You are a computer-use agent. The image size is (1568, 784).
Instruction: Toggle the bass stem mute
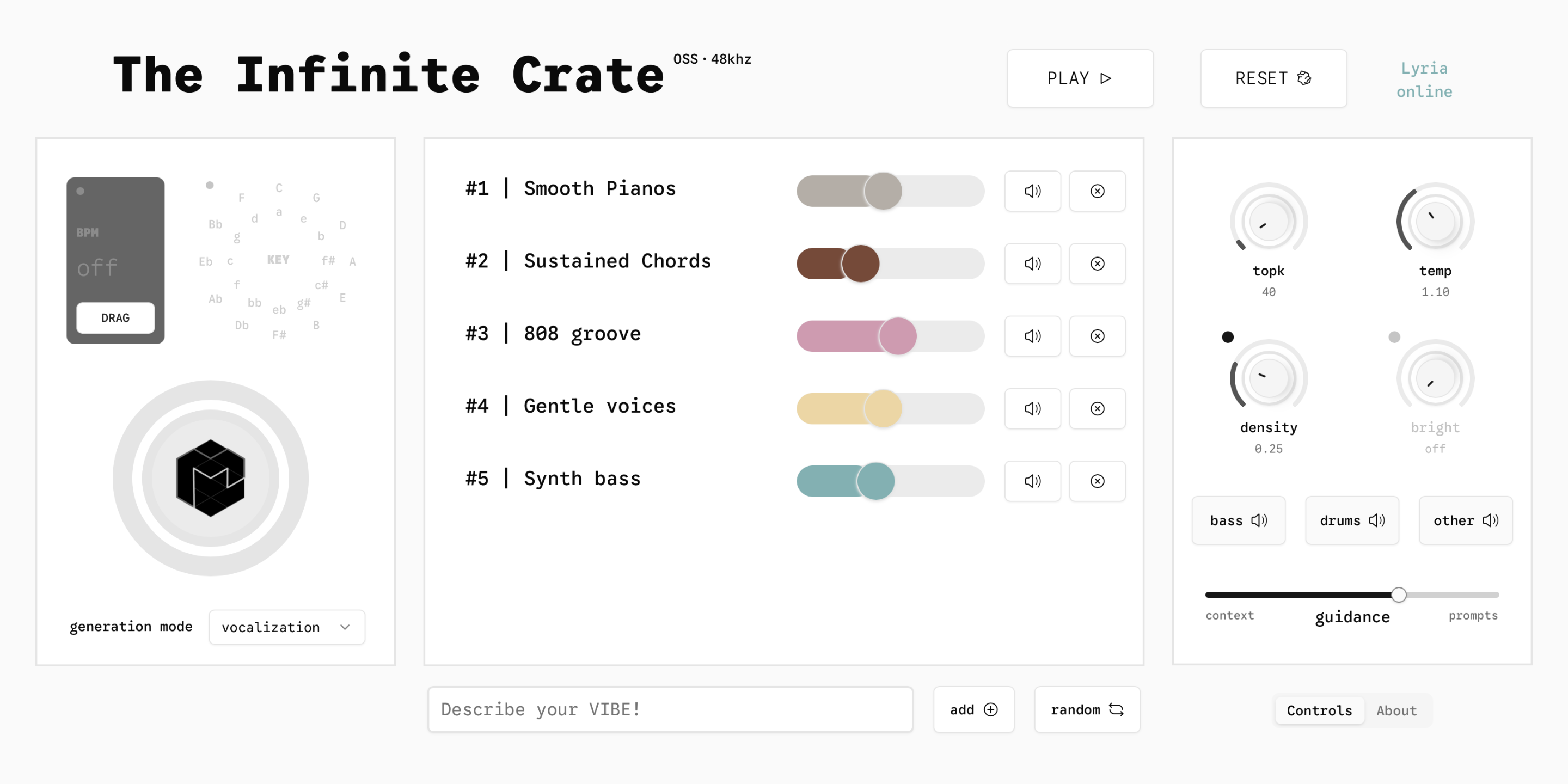tap(1238, 520)
